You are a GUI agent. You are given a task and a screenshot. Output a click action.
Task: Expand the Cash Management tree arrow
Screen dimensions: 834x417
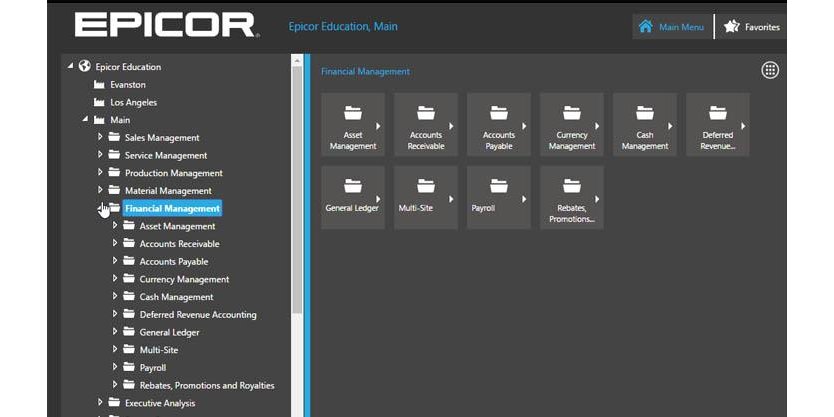pos(114,296)
